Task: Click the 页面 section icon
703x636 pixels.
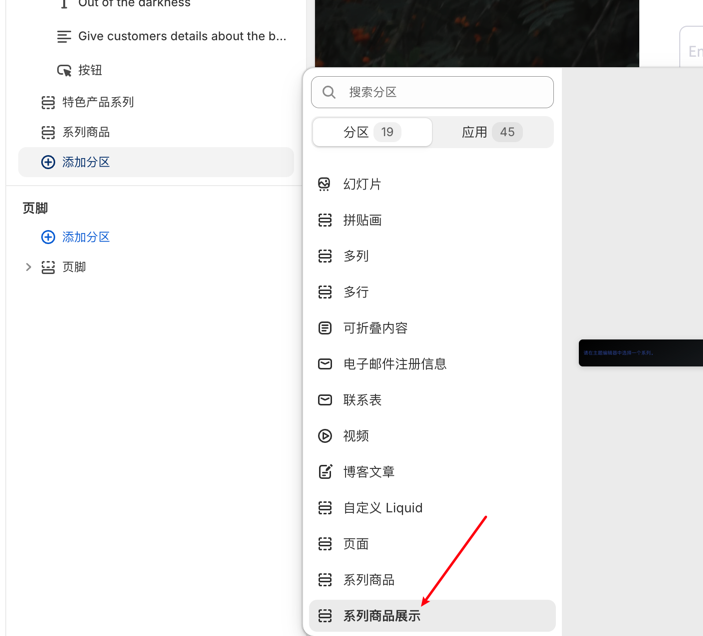Action: [x=325, y=544]
